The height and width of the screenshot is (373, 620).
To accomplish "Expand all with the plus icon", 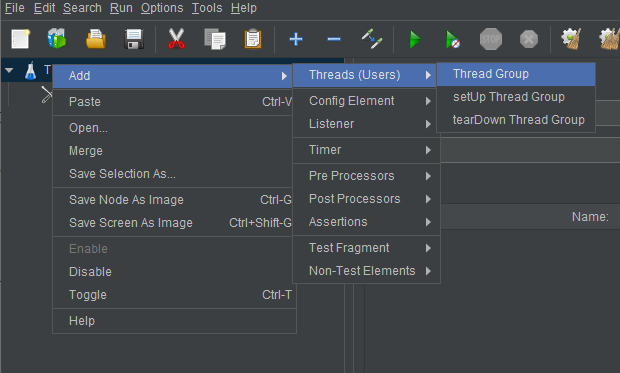I will point(296,39).
